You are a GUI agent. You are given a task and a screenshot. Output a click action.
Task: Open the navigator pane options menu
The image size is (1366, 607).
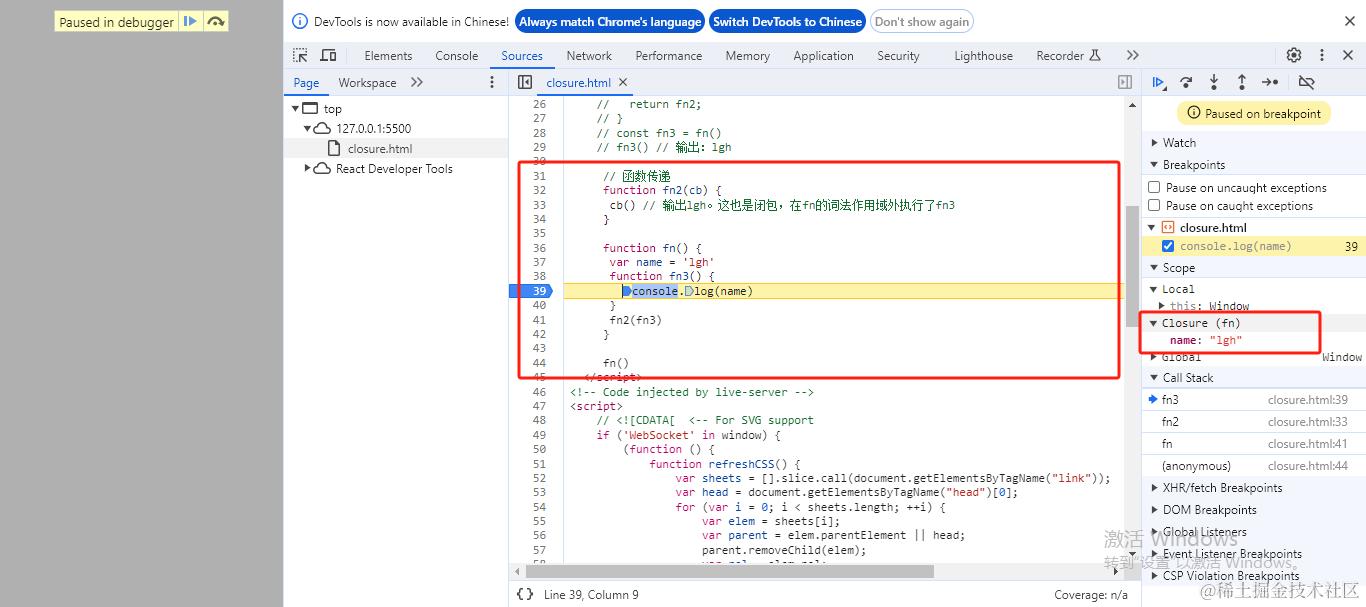491,82
